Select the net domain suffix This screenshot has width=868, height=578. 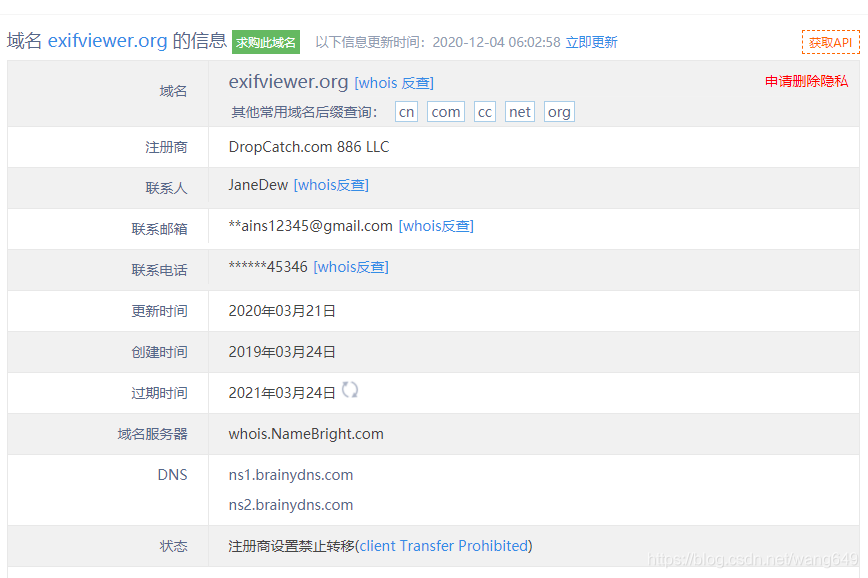pos(520,112)
